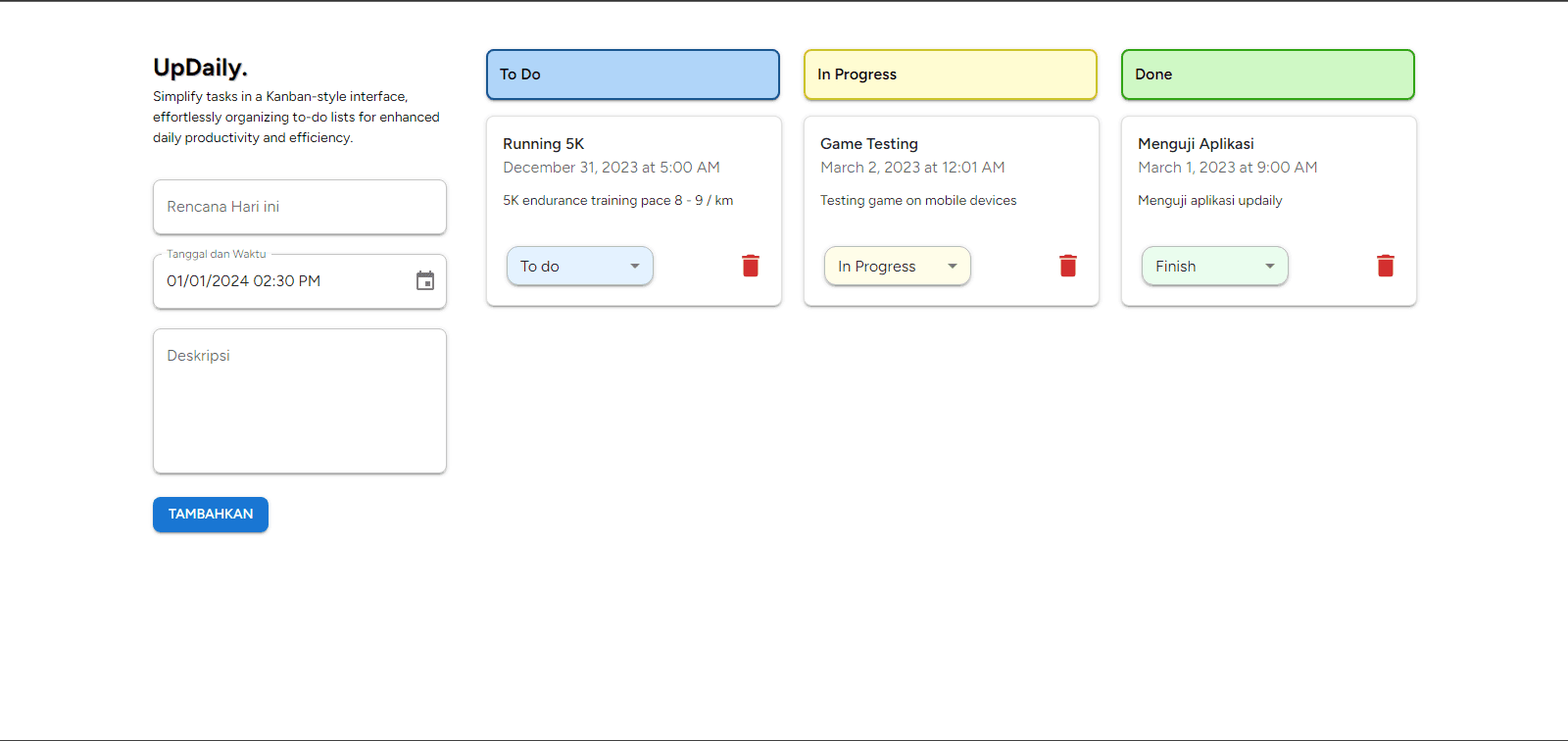This screenshot has width=1568, height=741.
Task: Click the date March 1, 2023 at 9:00 AM
Action: (1227, 168)
